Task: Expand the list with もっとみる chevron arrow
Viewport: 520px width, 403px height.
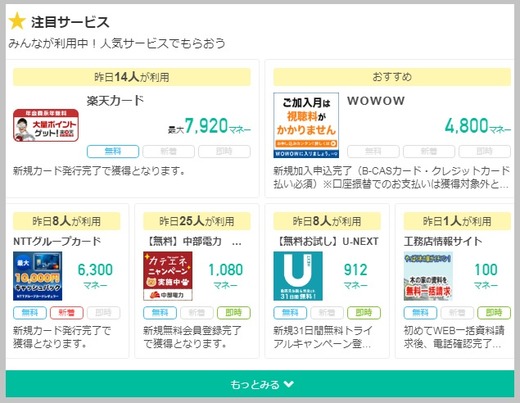Action: click(289, 384)
